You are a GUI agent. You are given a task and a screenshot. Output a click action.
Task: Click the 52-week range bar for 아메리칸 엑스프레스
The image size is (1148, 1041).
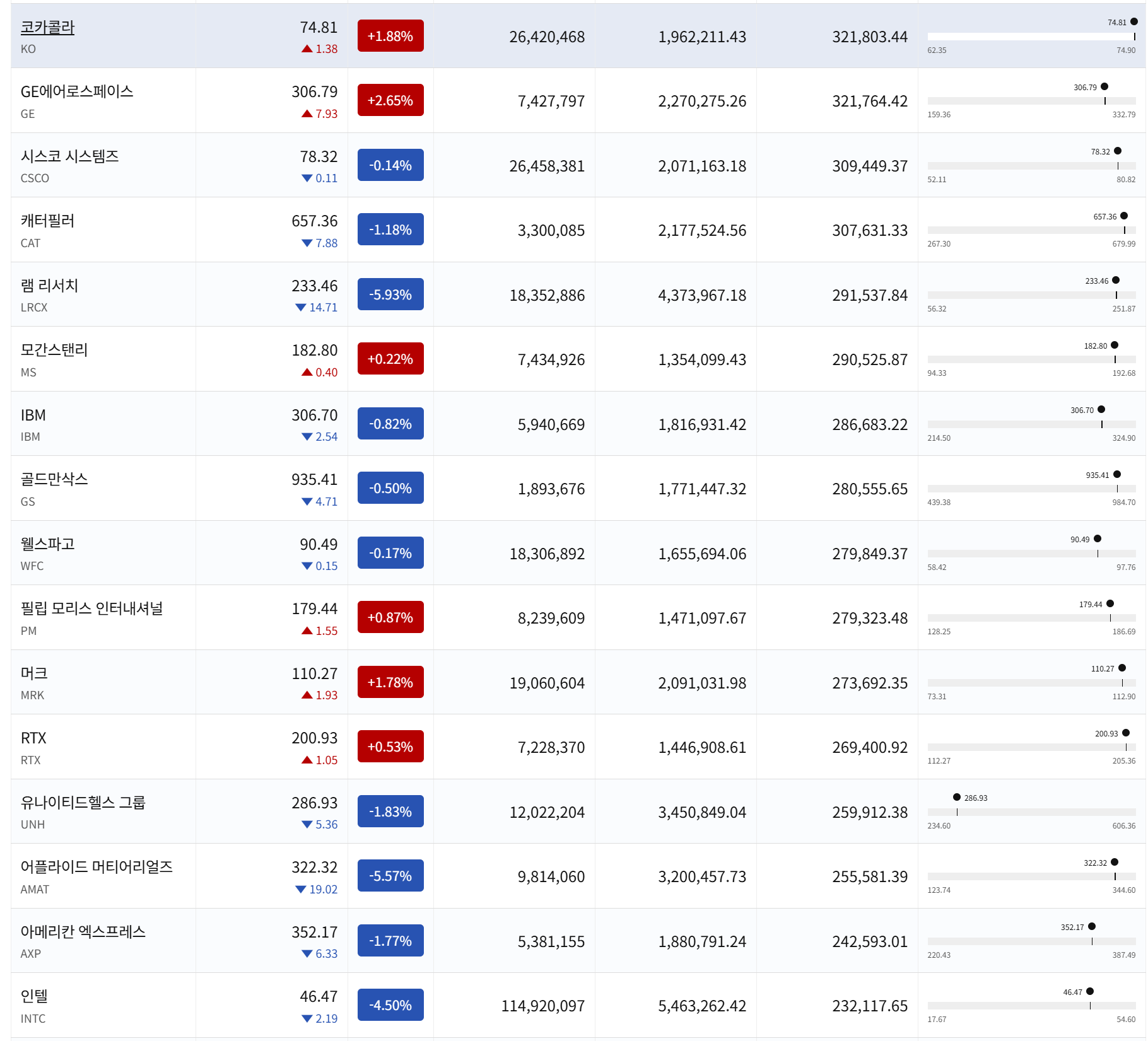pos(1031,941)
